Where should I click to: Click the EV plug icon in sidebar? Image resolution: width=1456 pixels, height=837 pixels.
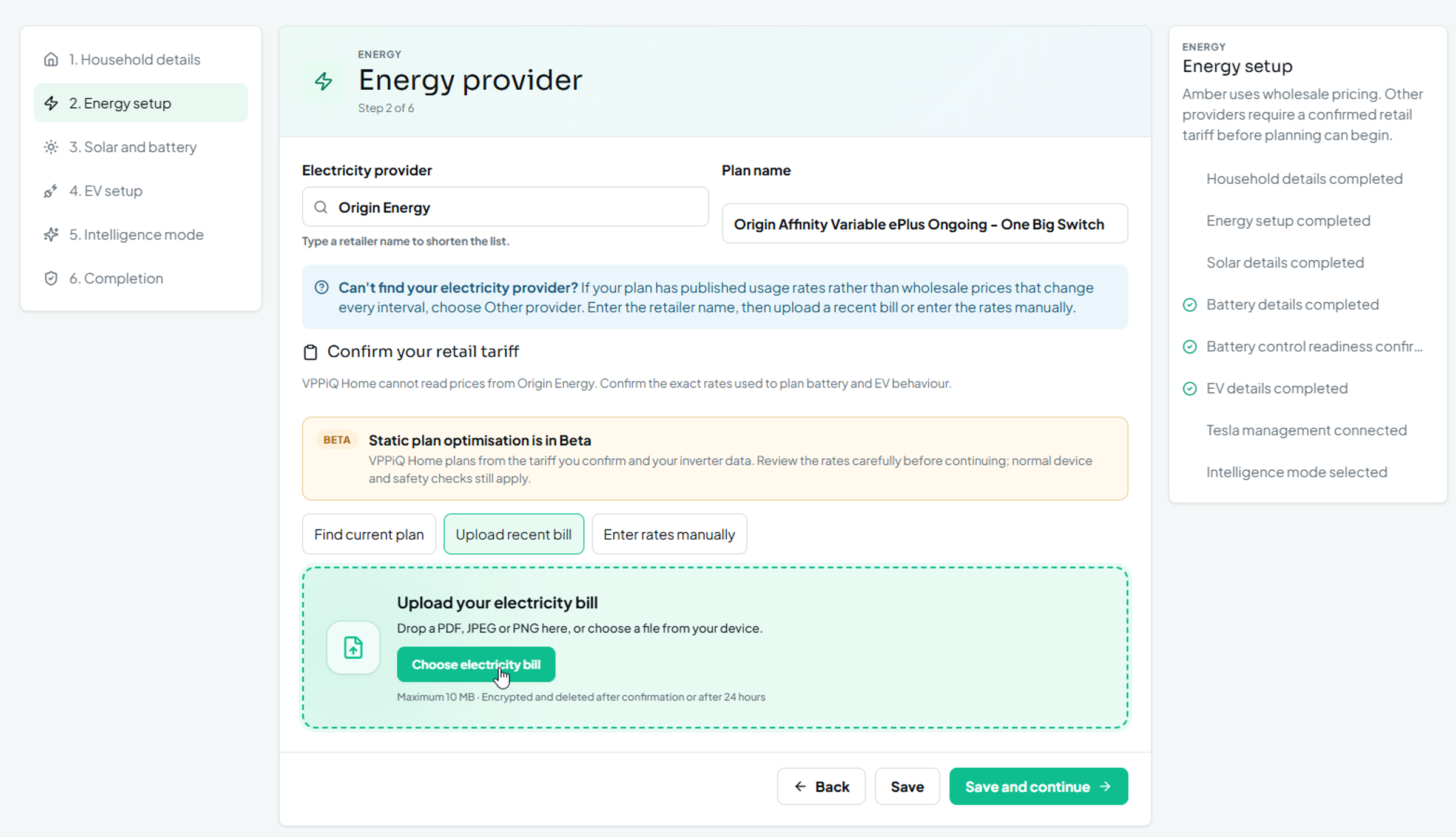pyautogui.click(x=51, y=190)
